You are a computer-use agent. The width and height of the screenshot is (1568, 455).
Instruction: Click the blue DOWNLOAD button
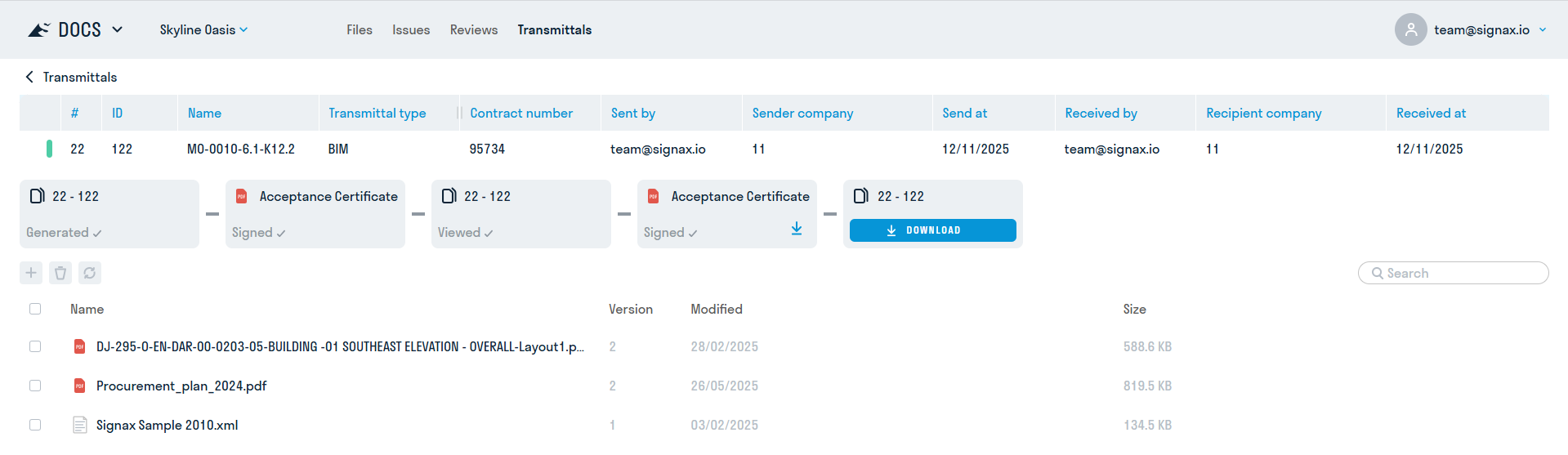(933, 230)
